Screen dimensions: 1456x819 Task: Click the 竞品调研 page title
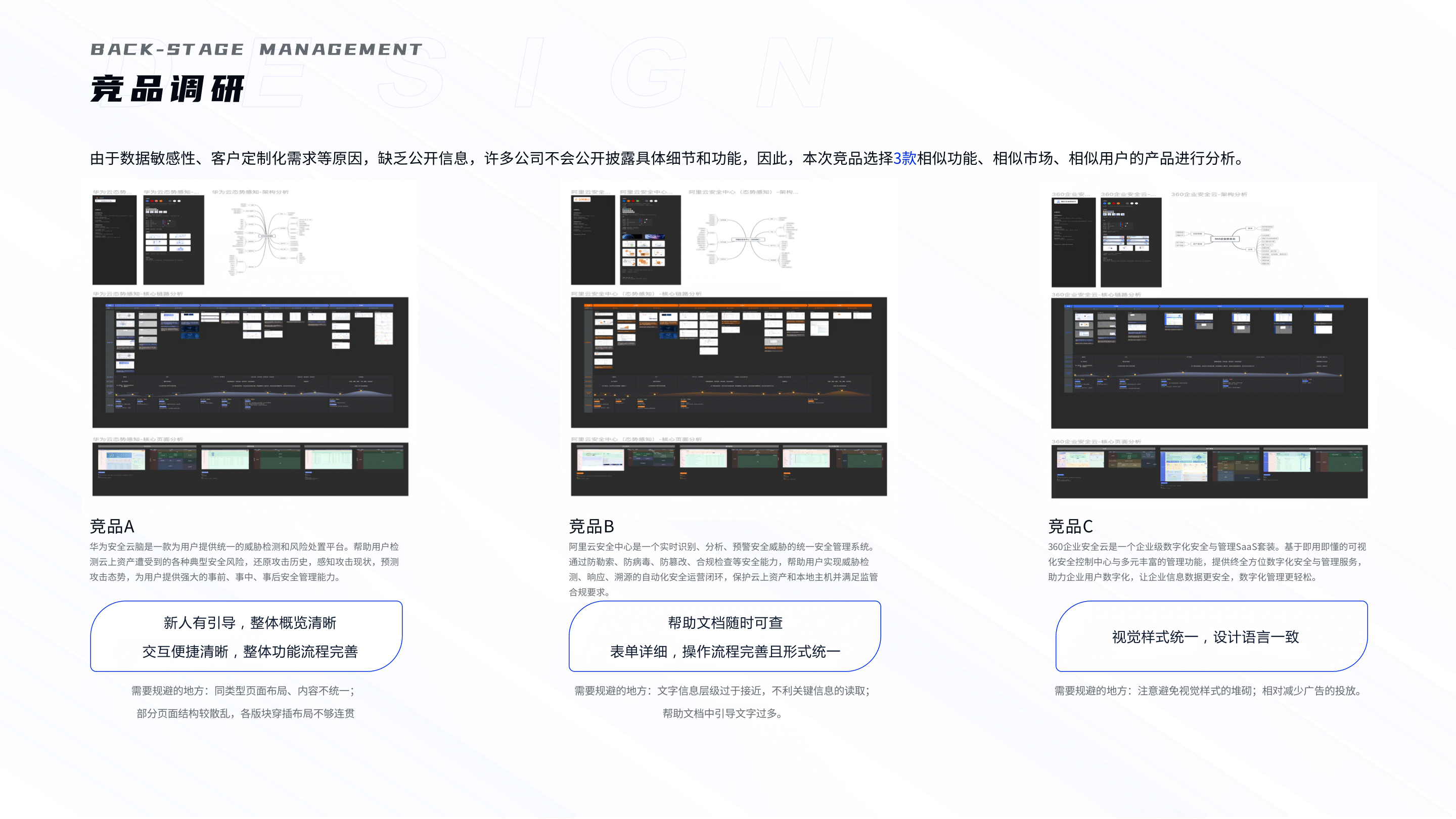click(x=168, y=87)
